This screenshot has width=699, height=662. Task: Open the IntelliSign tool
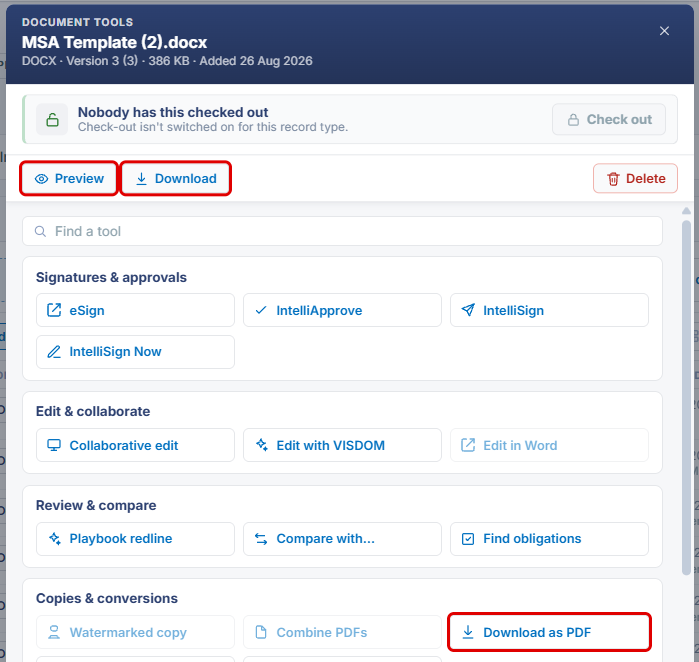(x=549, y=310)
